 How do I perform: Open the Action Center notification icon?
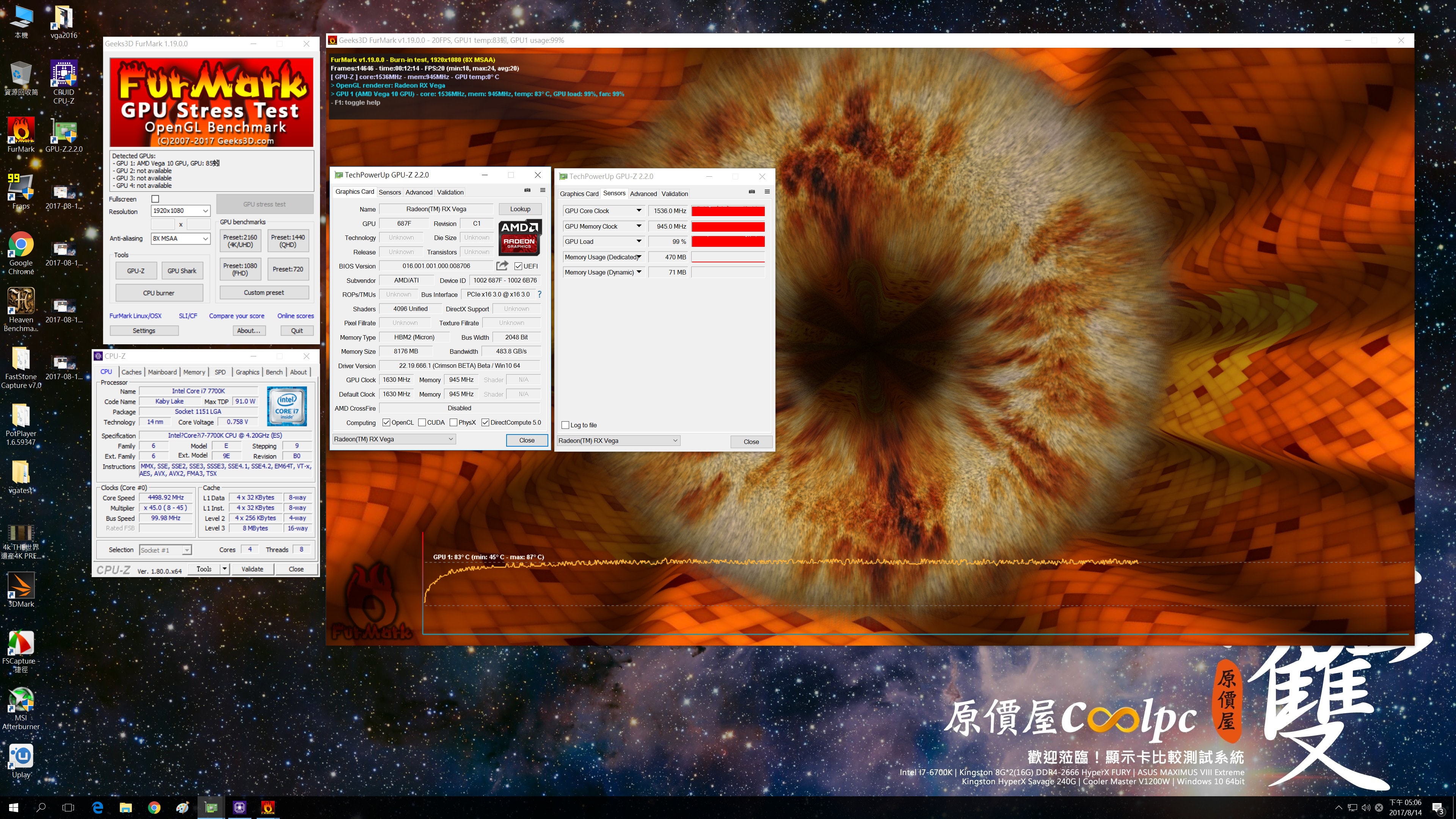coord(1438,808)
